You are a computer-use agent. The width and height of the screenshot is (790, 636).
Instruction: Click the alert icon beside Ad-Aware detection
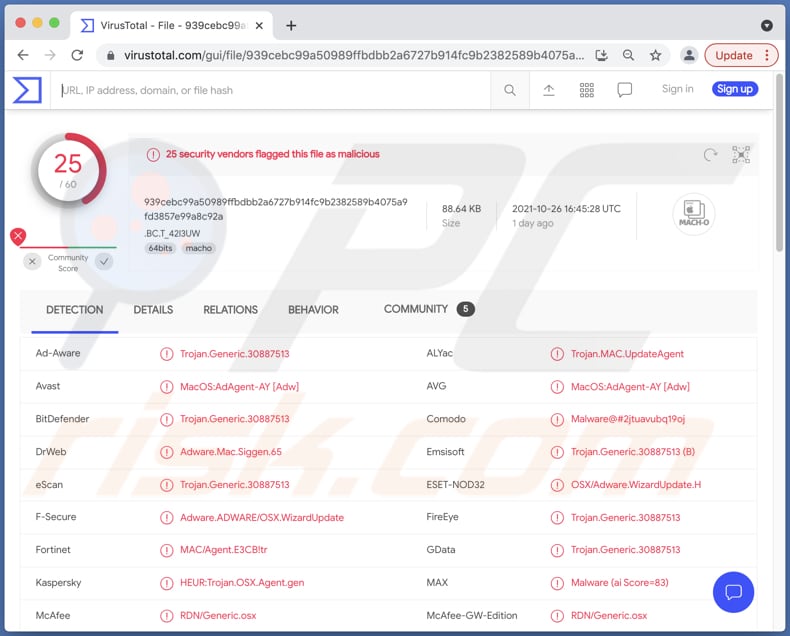166,354
